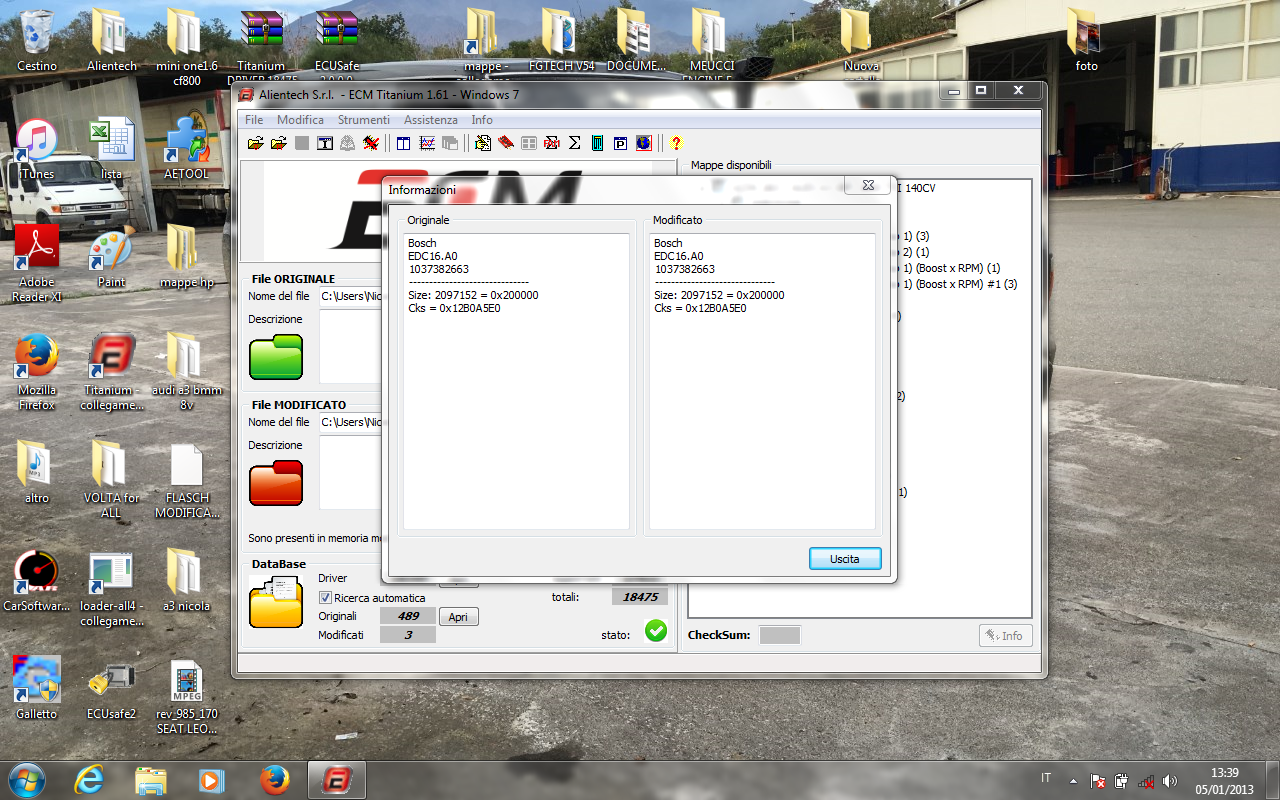Click the green check status icon
The image size is (1280, 800).
[656, 631]
